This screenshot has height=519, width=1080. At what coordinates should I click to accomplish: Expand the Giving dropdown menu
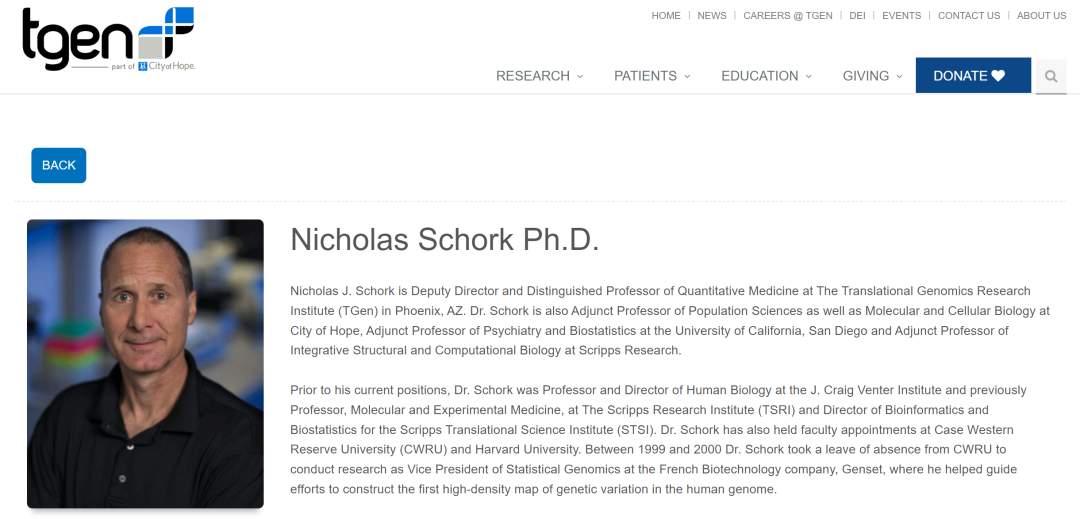pyautogui.click(x=866, y=76)
